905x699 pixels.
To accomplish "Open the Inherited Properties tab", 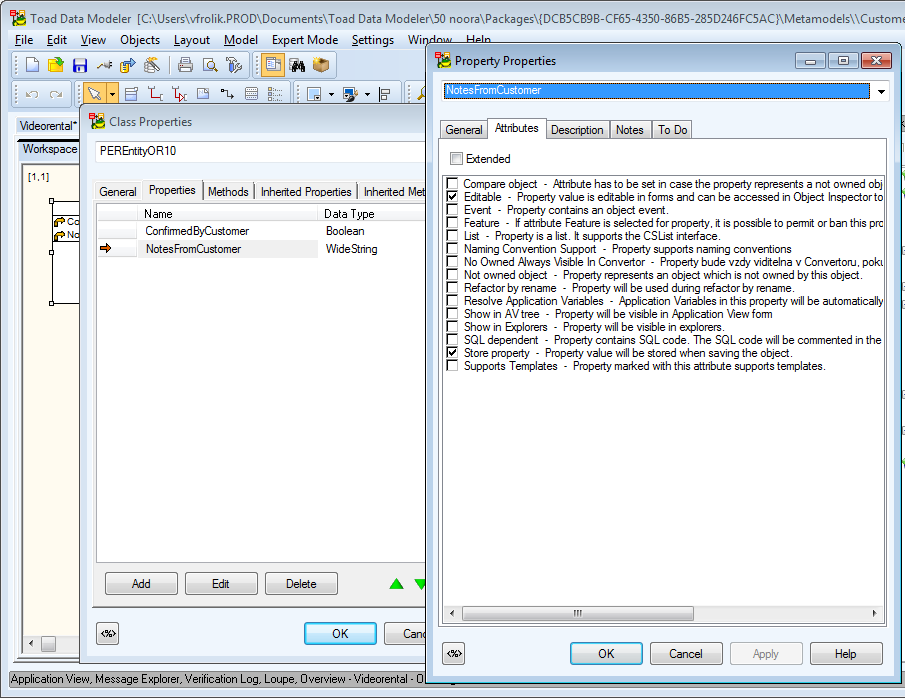I will click(x=306, y=192).
